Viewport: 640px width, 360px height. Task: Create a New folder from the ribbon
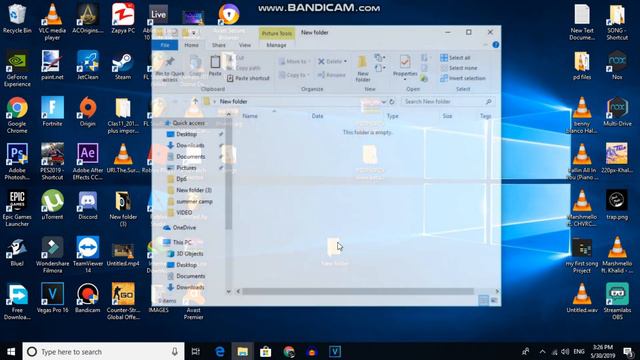(362, 69)
